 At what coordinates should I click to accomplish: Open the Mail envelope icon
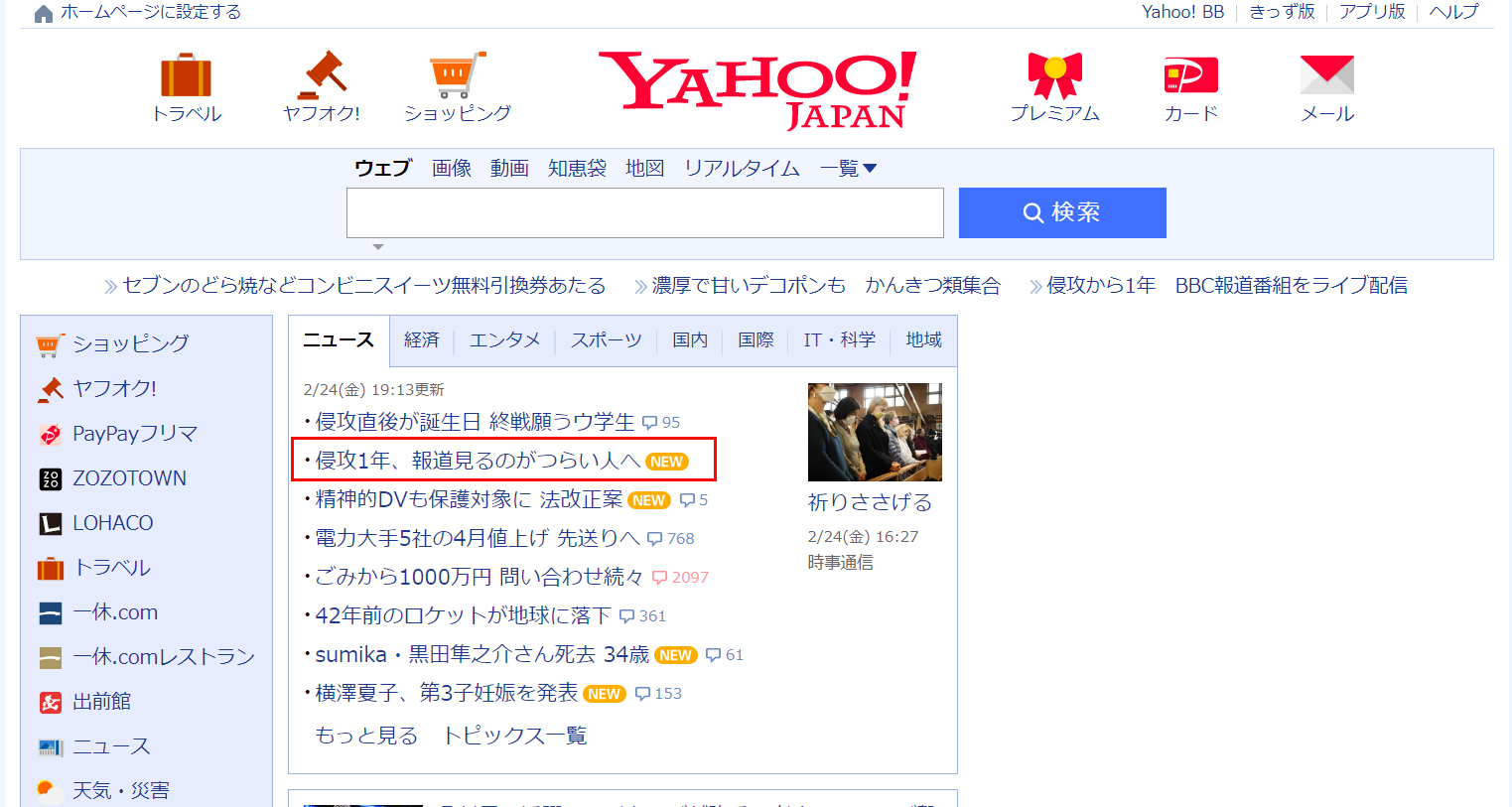coord(1327,74)
